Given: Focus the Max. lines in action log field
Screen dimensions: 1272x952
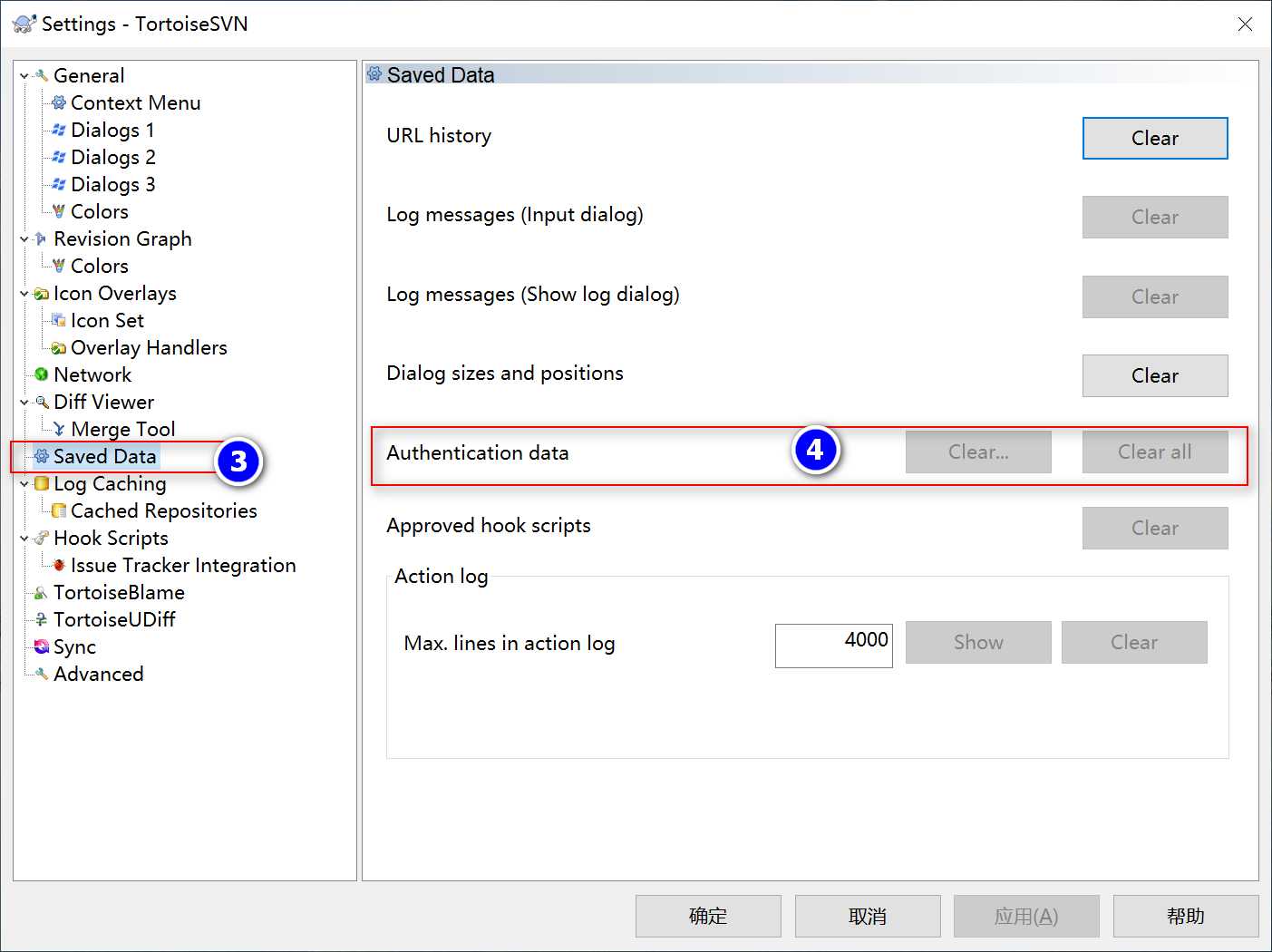Looking at the screenshot, I should [834, 645].
